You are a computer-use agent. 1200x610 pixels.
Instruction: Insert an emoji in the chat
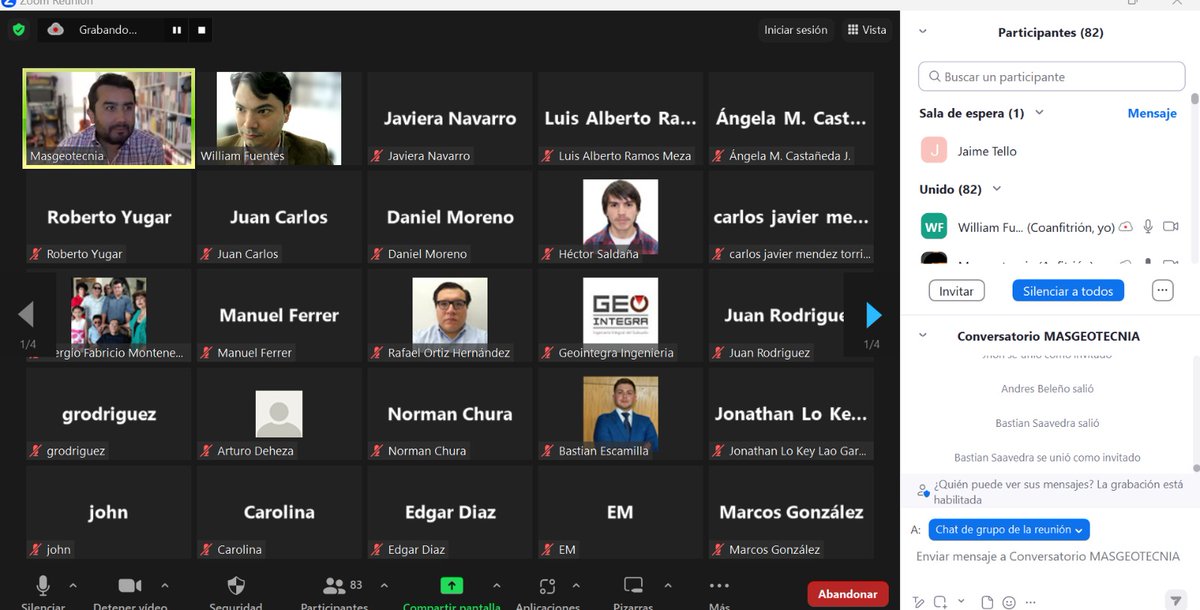1009,601
